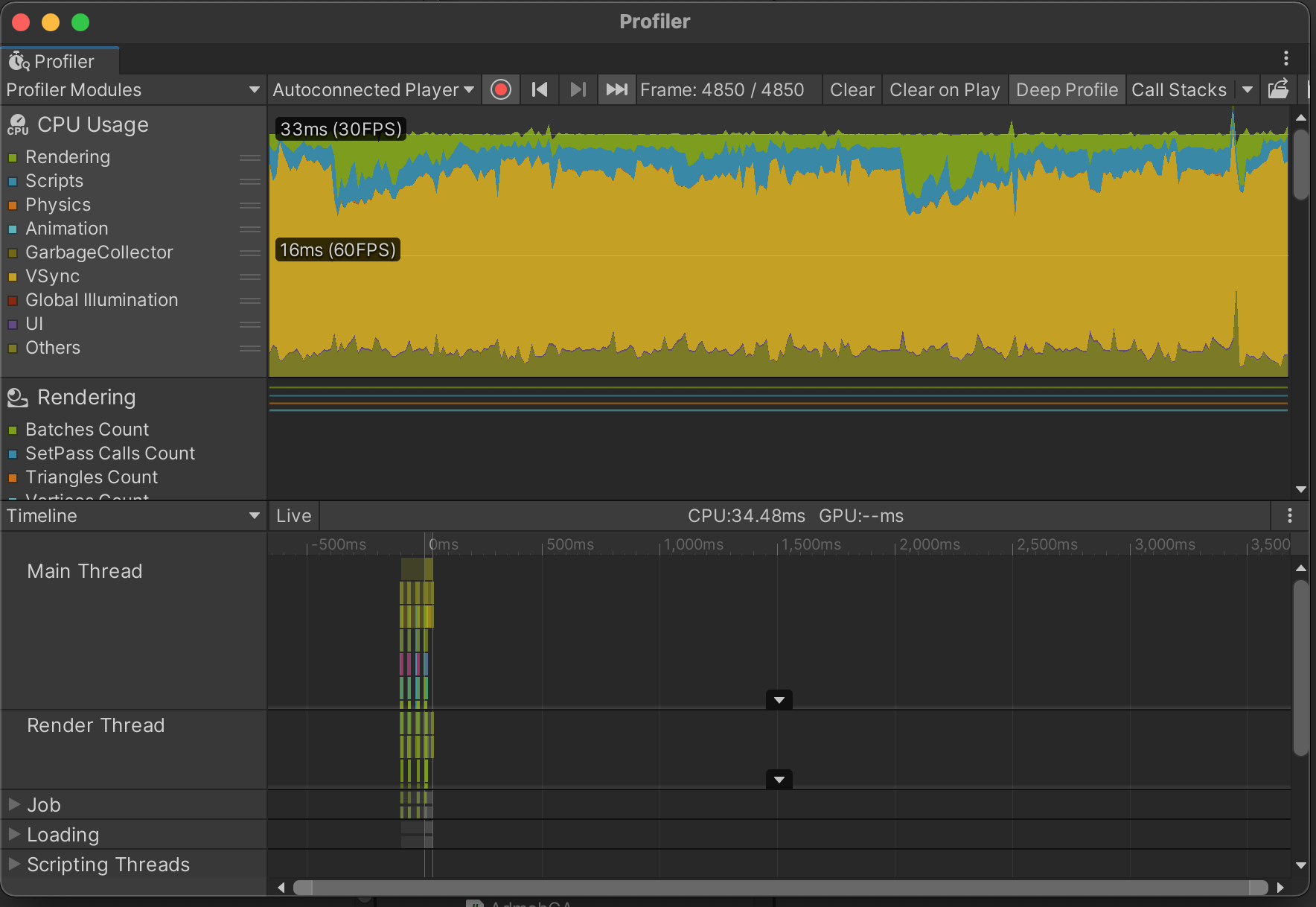Open the Profiler tab kebab menu
The width and height of the screenshot is (1316, 907).
[1285, 58]
